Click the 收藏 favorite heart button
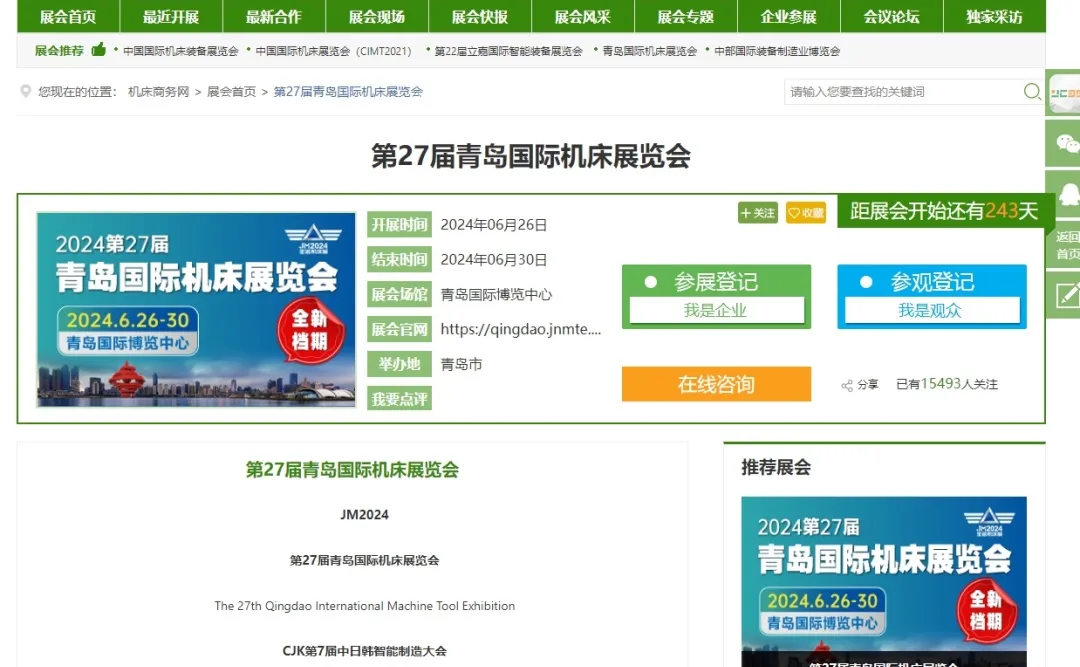Image resolution: width=1080 pixels, height=667 pixels. pyautogui.click(x=806, y=213)
